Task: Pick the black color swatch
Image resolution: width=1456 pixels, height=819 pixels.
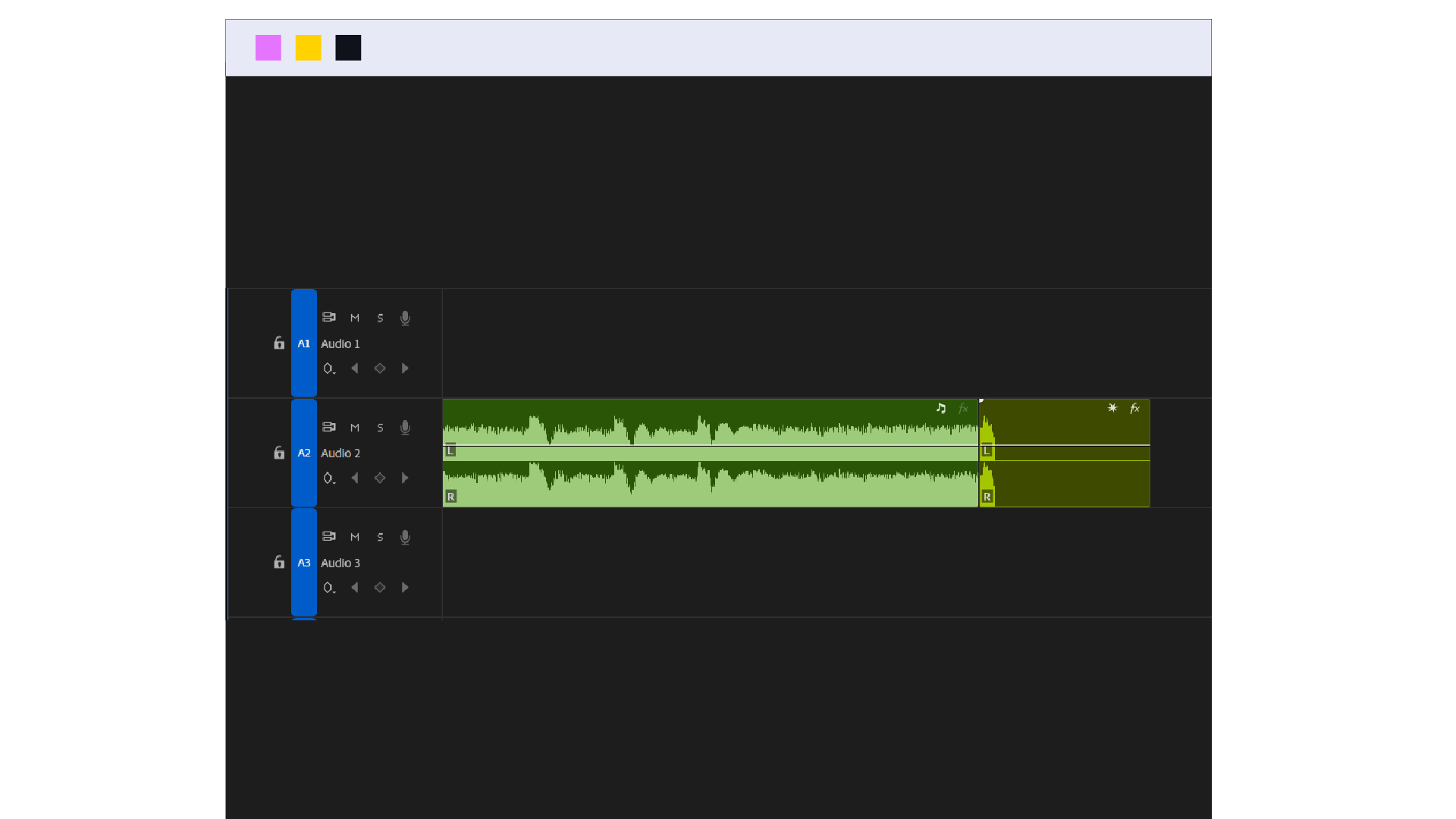Action: [x=348, y=48]
